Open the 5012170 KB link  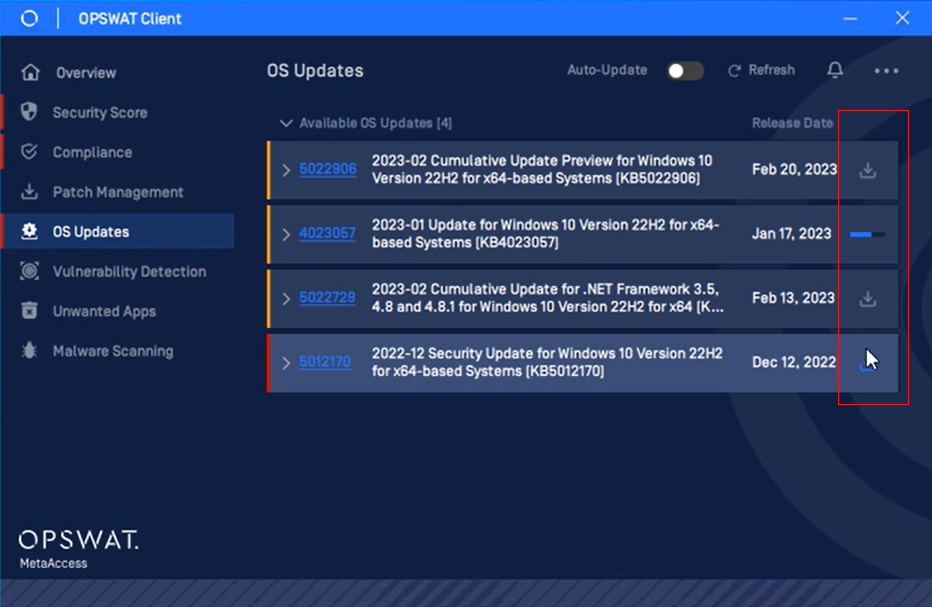pyautogui.click(x=325, y=362)
